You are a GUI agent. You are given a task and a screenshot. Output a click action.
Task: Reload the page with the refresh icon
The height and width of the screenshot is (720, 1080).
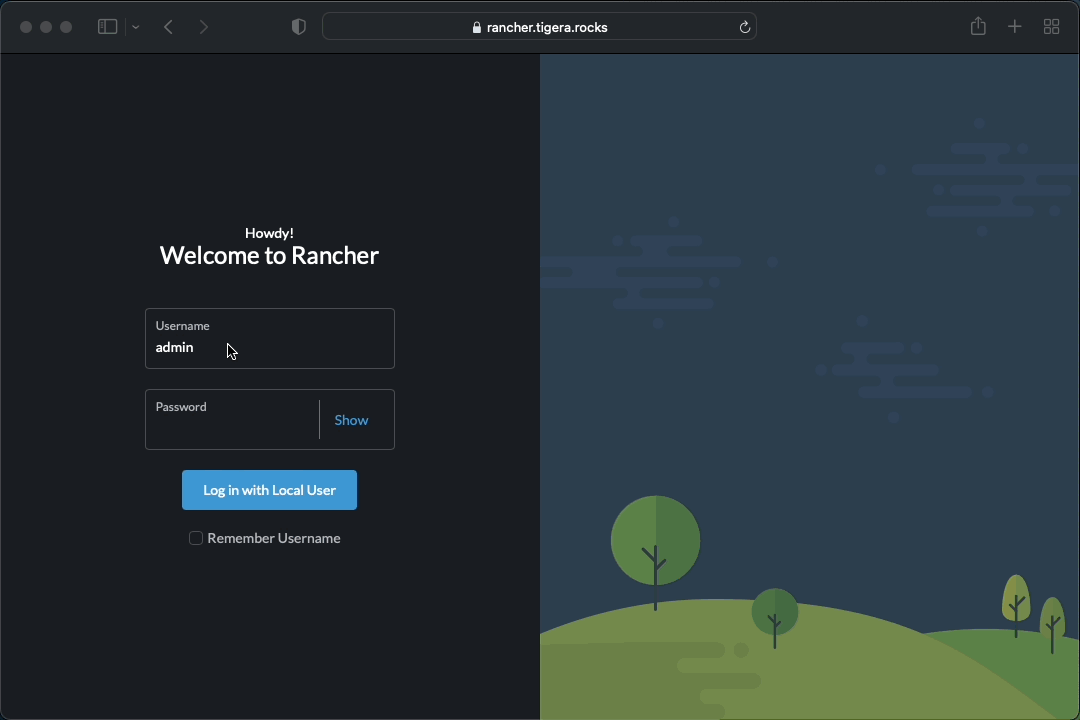(x=745, y=28)
